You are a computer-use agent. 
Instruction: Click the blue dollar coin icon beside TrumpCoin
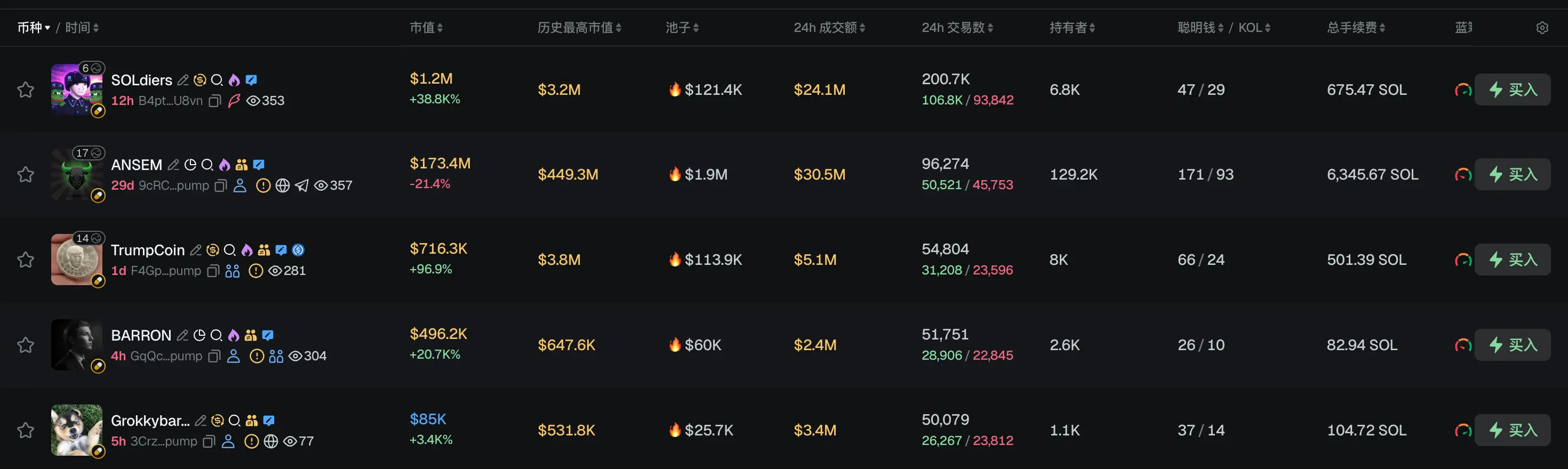pos(298,250)
